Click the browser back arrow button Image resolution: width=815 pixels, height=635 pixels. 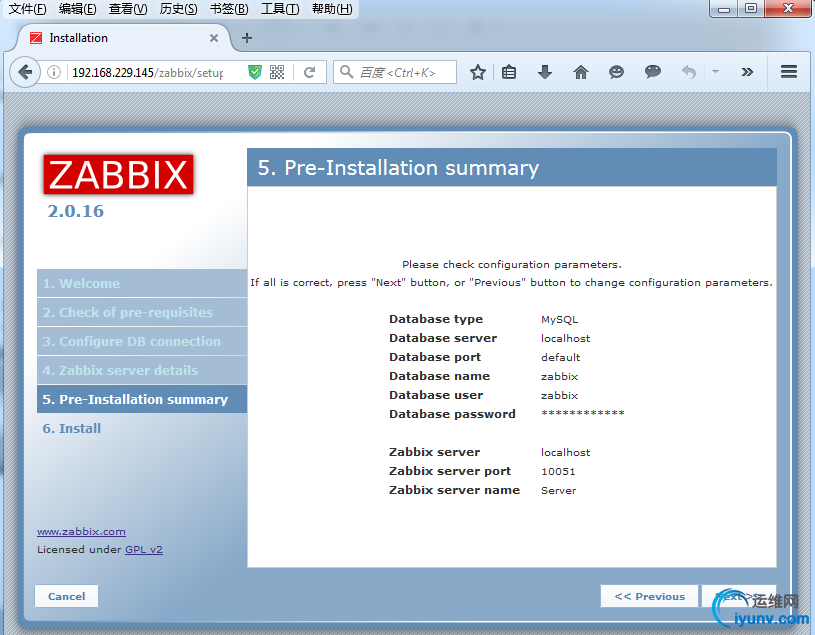24,72
